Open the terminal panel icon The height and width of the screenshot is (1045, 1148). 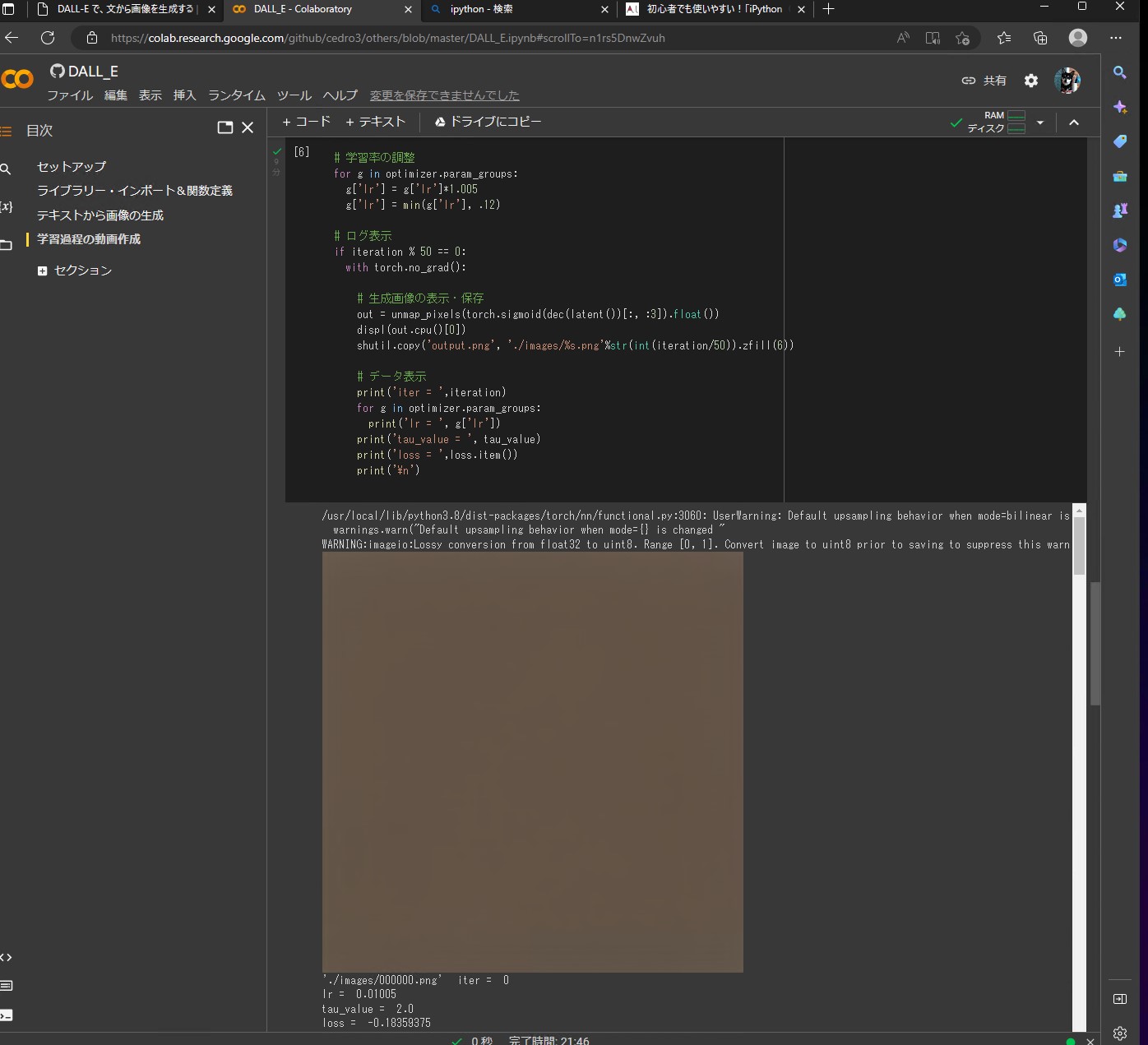[x=6, y=1015]
